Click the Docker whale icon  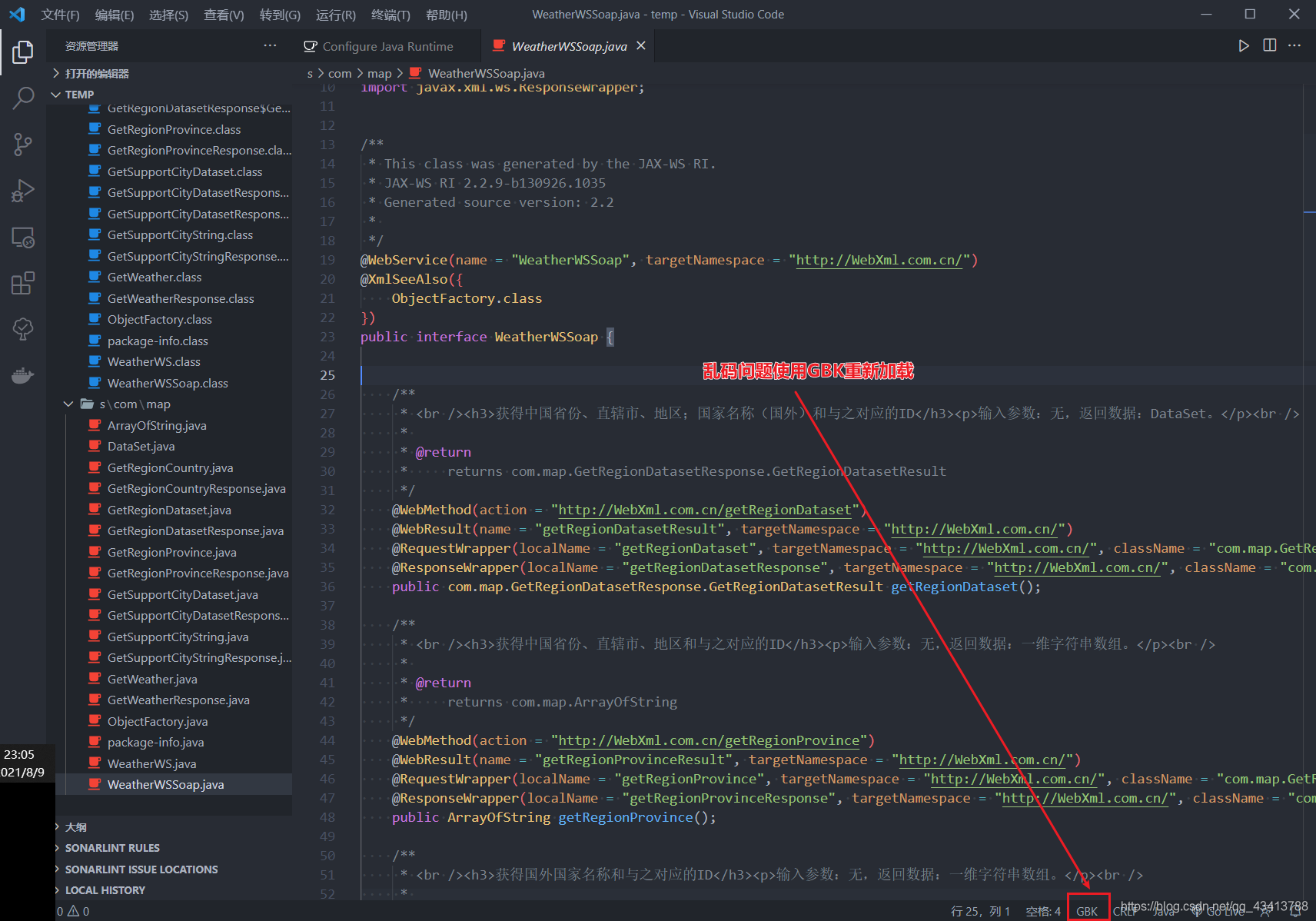point(22,375)
